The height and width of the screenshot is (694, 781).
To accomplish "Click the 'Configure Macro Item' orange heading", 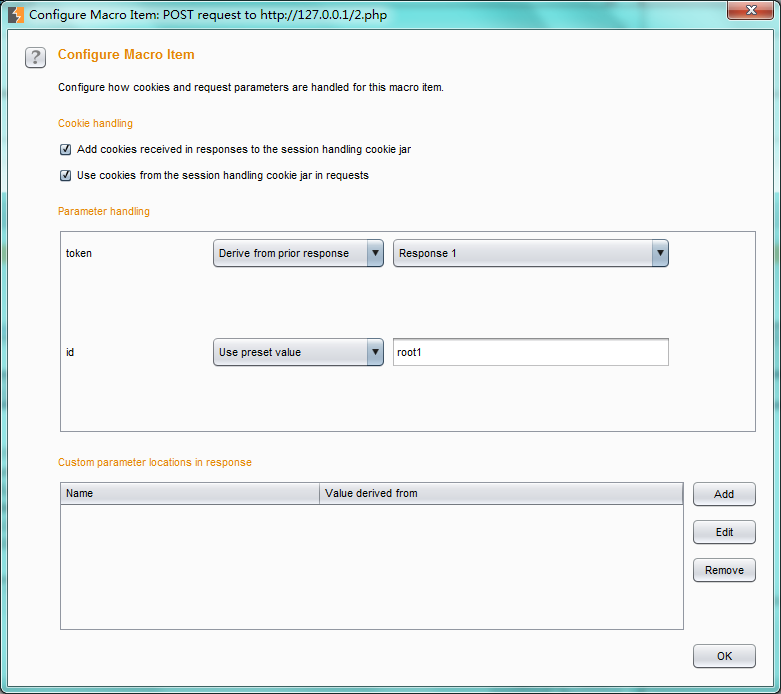I will coord(126,55).
